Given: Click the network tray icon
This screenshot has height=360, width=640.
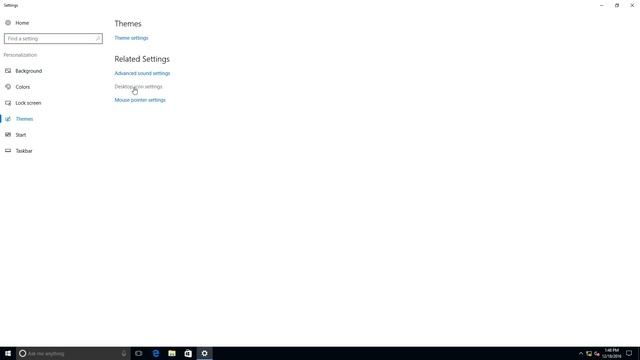Looking at the screenshot, I should tap(589, 353).
